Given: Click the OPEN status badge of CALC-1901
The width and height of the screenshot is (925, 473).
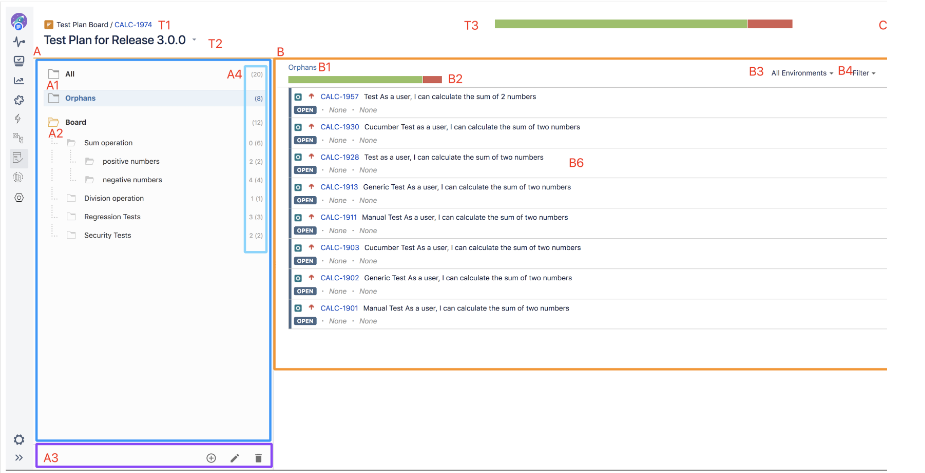Looking at the screenshot, I should point(305,321).
